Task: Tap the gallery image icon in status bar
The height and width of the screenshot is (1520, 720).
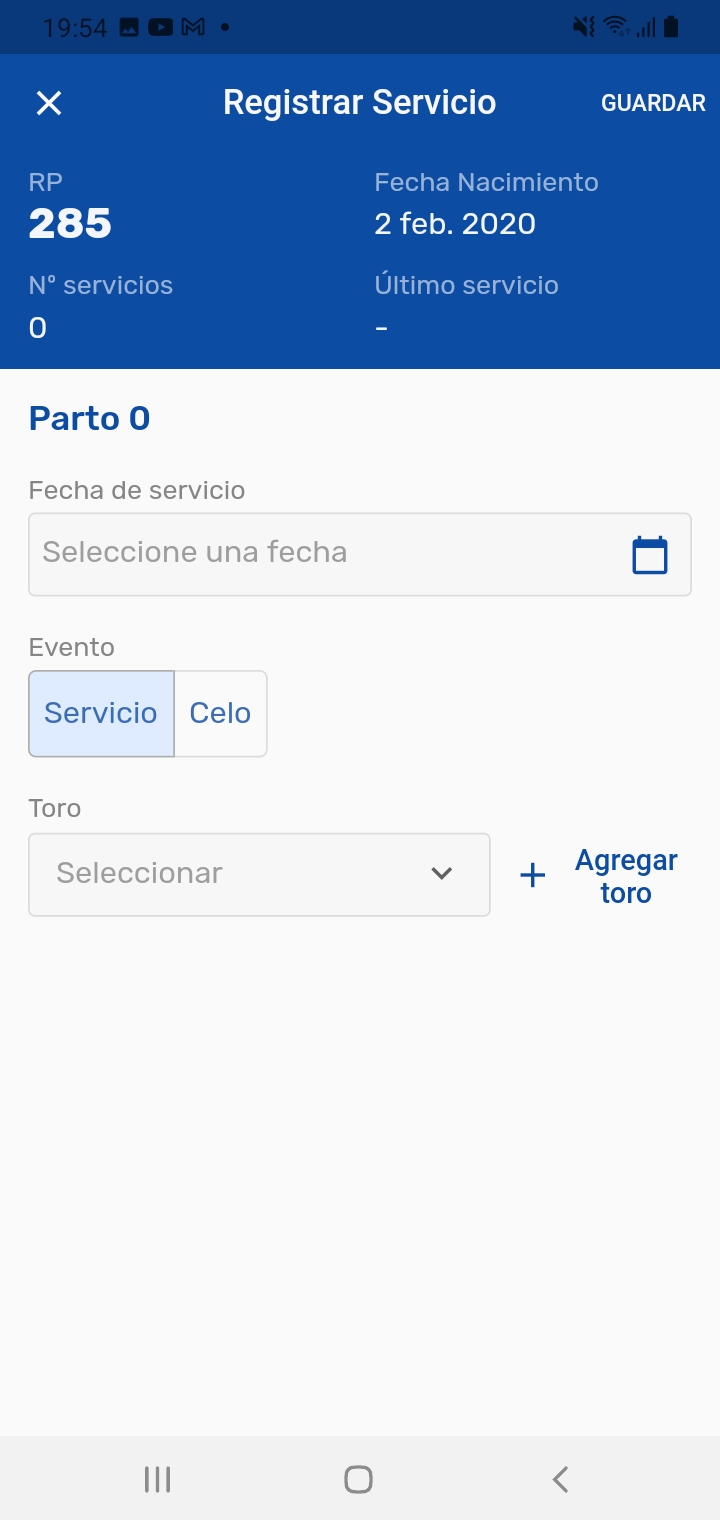Action: pyautogui.click(x=129, y=28)
